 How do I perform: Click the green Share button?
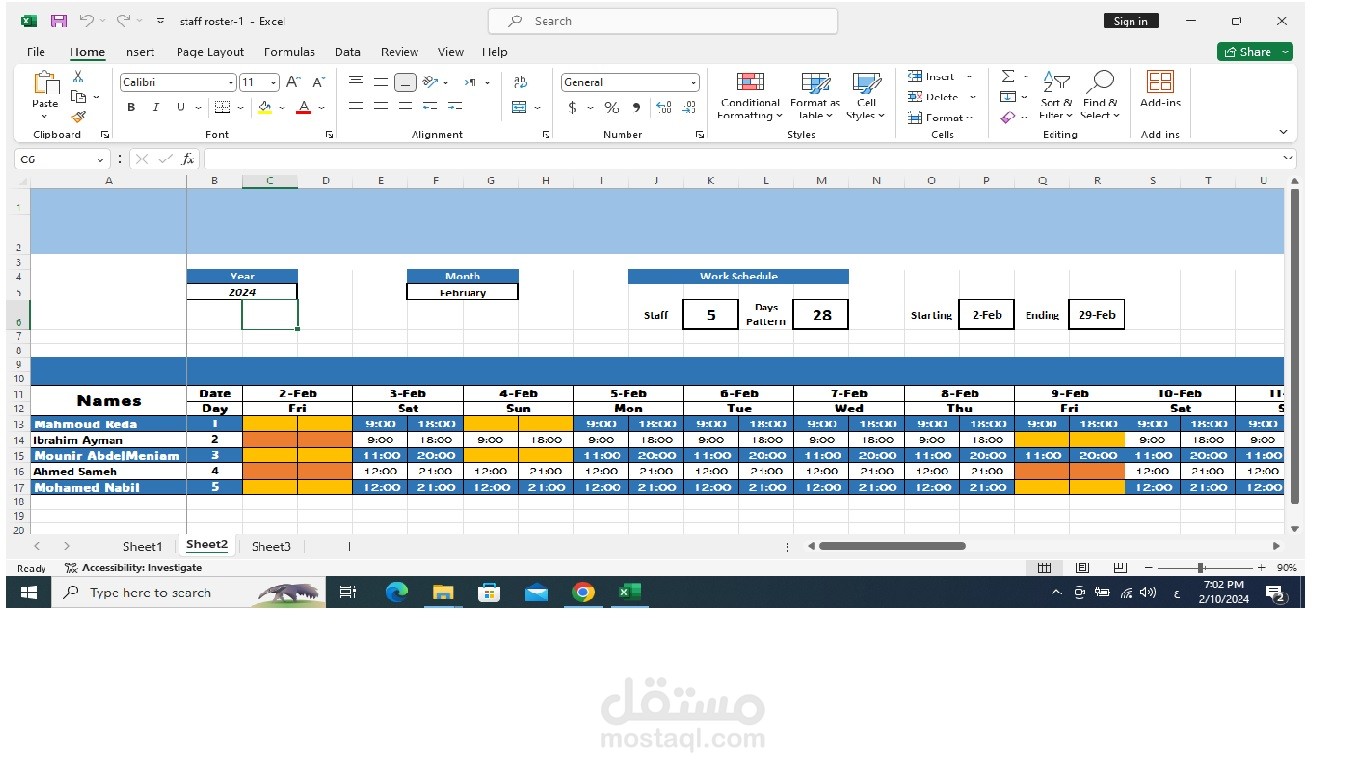(1255, 52)
